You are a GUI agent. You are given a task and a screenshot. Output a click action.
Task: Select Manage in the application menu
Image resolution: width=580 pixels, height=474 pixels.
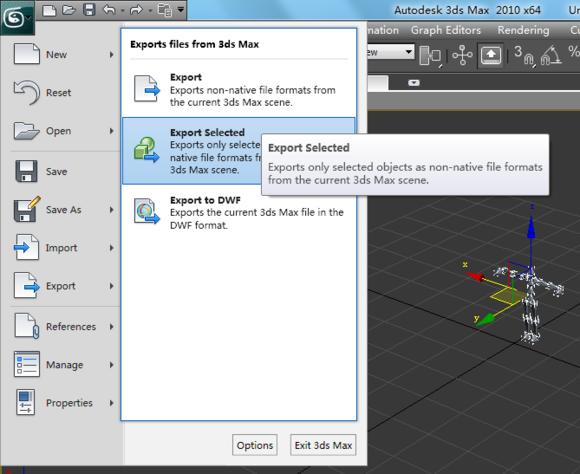(x=64, y=364)
